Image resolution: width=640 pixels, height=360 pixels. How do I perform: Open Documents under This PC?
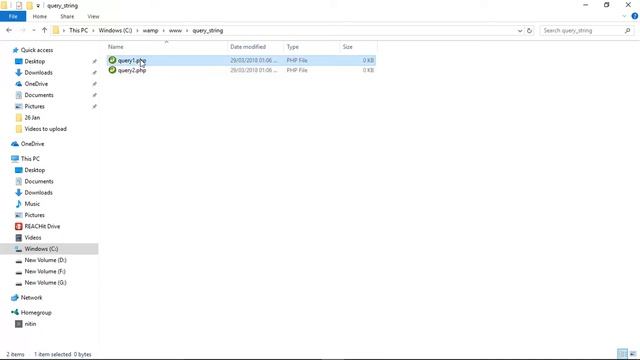click(x=39, y=181)
